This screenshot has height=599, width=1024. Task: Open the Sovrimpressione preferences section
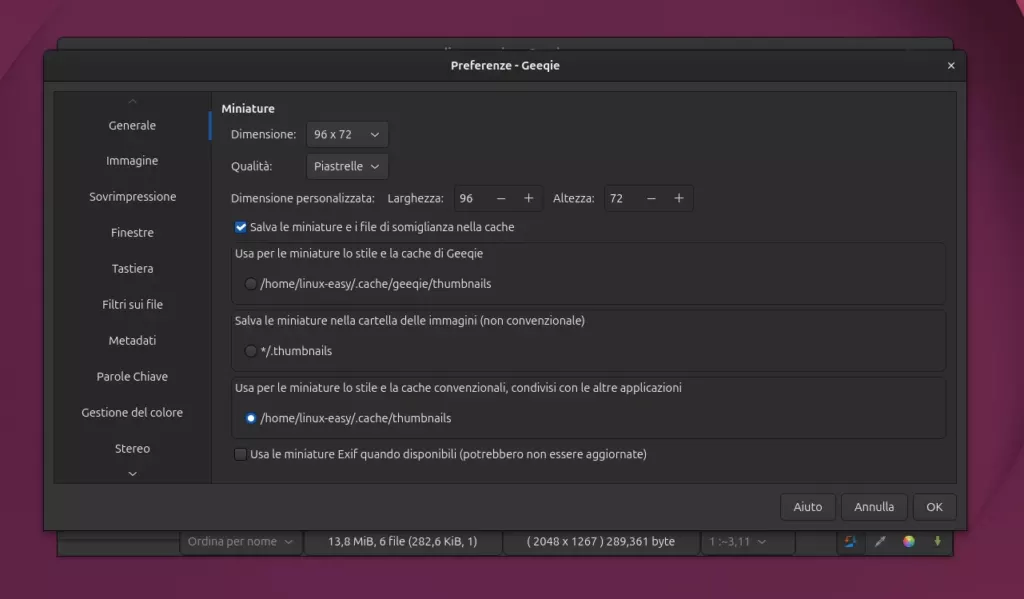tap(132, 197)
